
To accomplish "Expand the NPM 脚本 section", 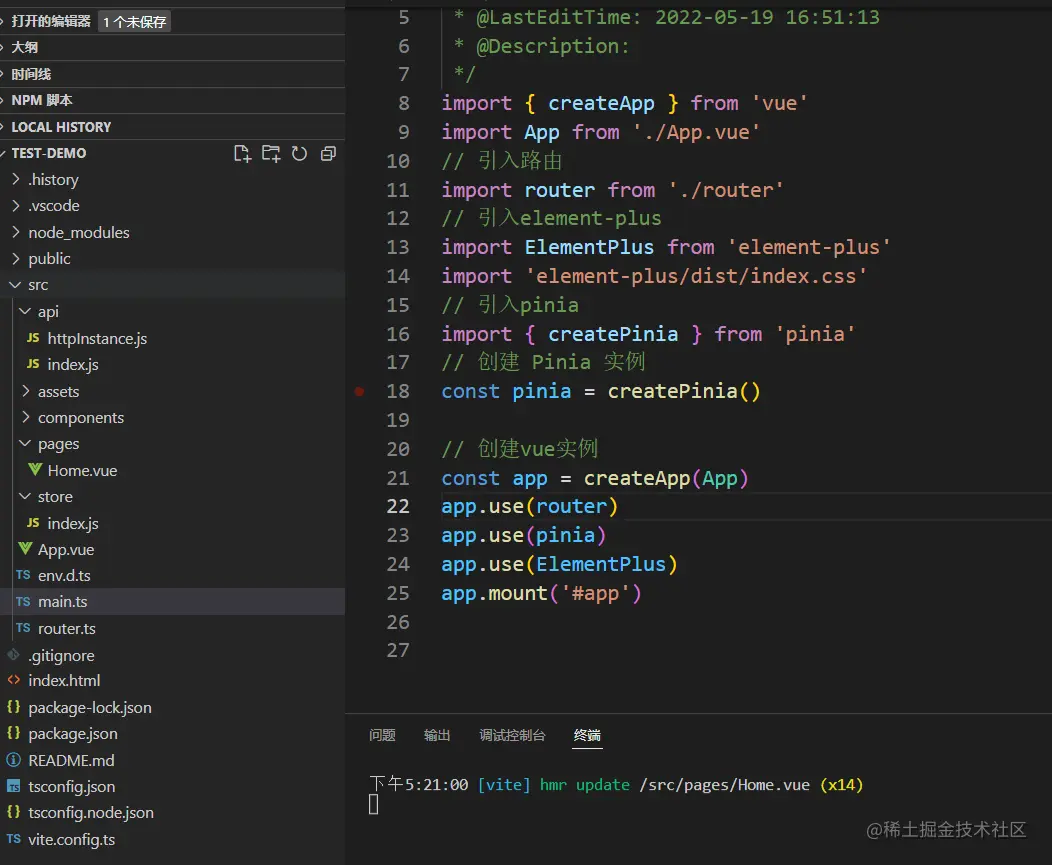I will tap(172, 100).
